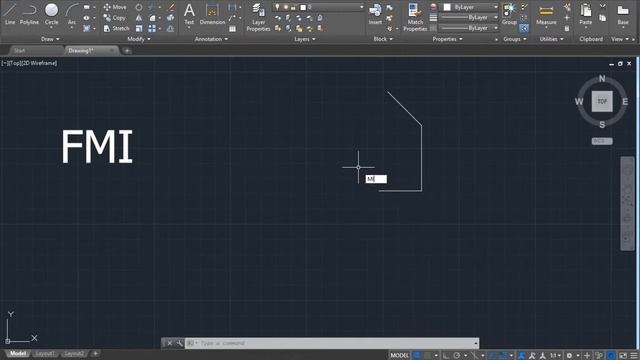Select the Array tool icon
The height and width of the screenshot is (360, 640).
pyautogui.click(x=152, y=28)
